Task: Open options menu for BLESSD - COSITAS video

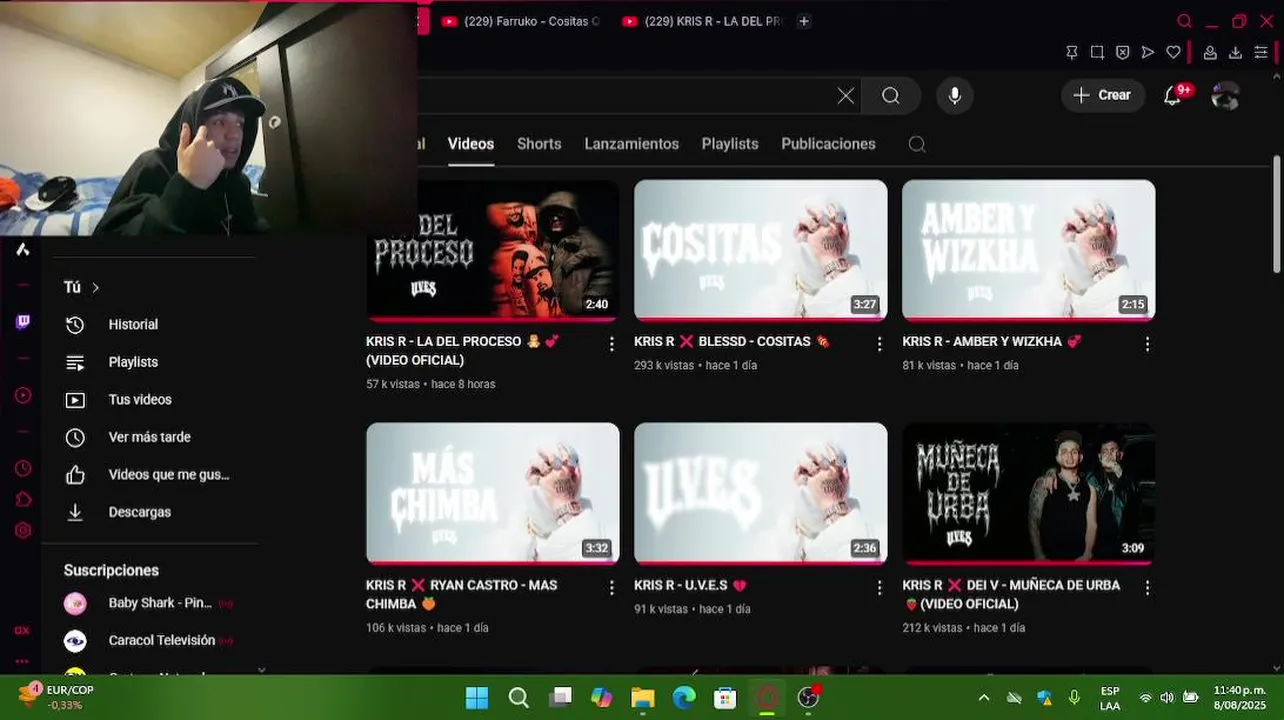Action: coord(879,343)
